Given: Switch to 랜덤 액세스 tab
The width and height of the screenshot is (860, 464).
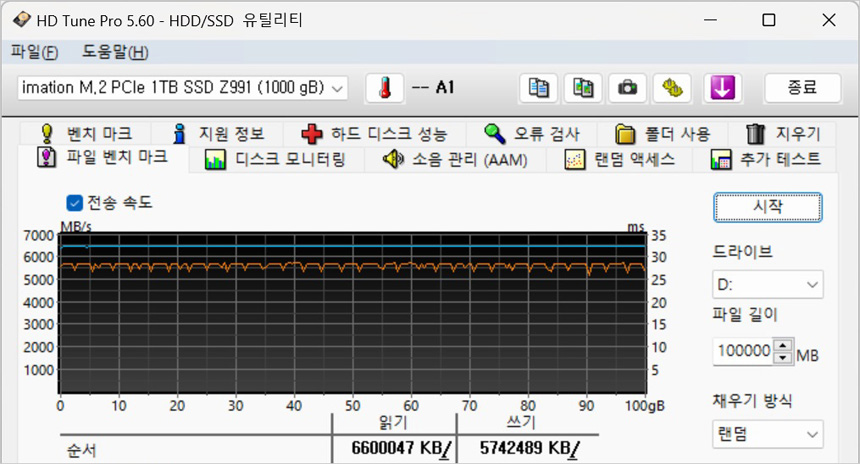Looking at the screenshot, I should [x=620, y=160].
